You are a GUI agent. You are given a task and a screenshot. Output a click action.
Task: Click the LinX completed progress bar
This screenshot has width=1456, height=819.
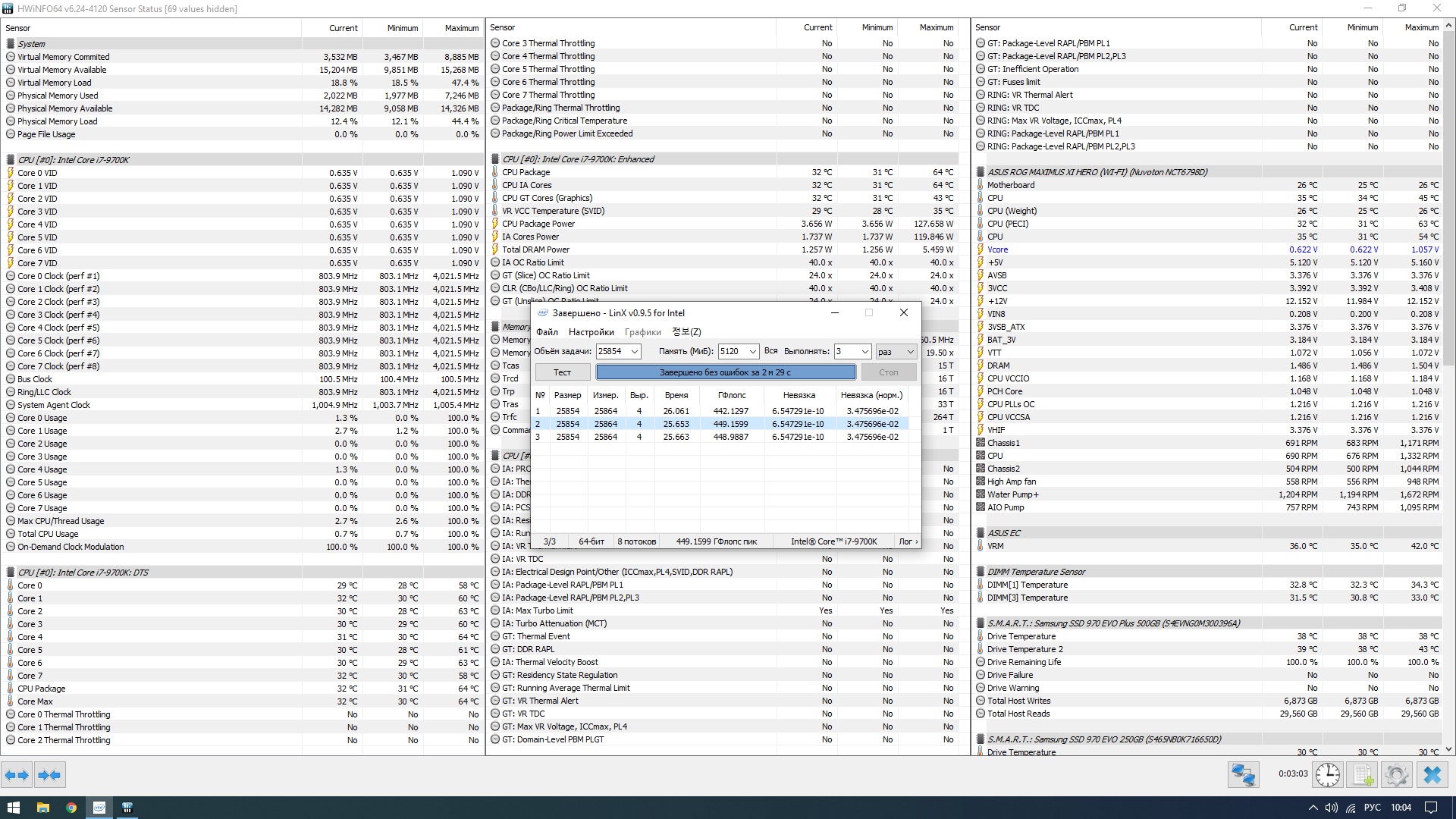click(x=725, y=372)
